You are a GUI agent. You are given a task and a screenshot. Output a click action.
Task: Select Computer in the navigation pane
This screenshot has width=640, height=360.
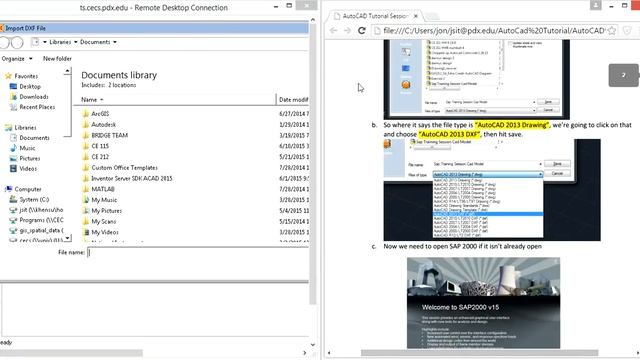click(28, 189)
